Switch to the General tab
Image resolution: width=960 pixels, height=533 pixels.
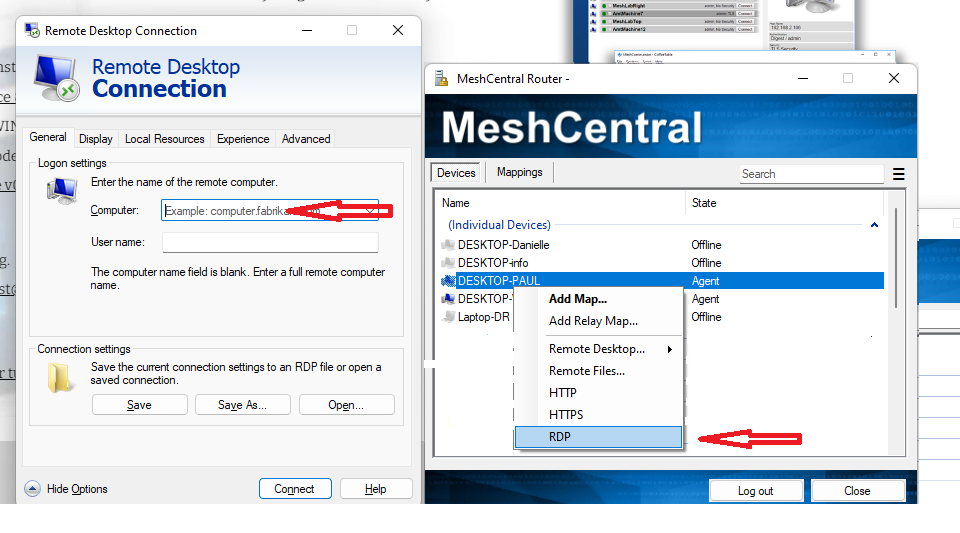point(48,137)
